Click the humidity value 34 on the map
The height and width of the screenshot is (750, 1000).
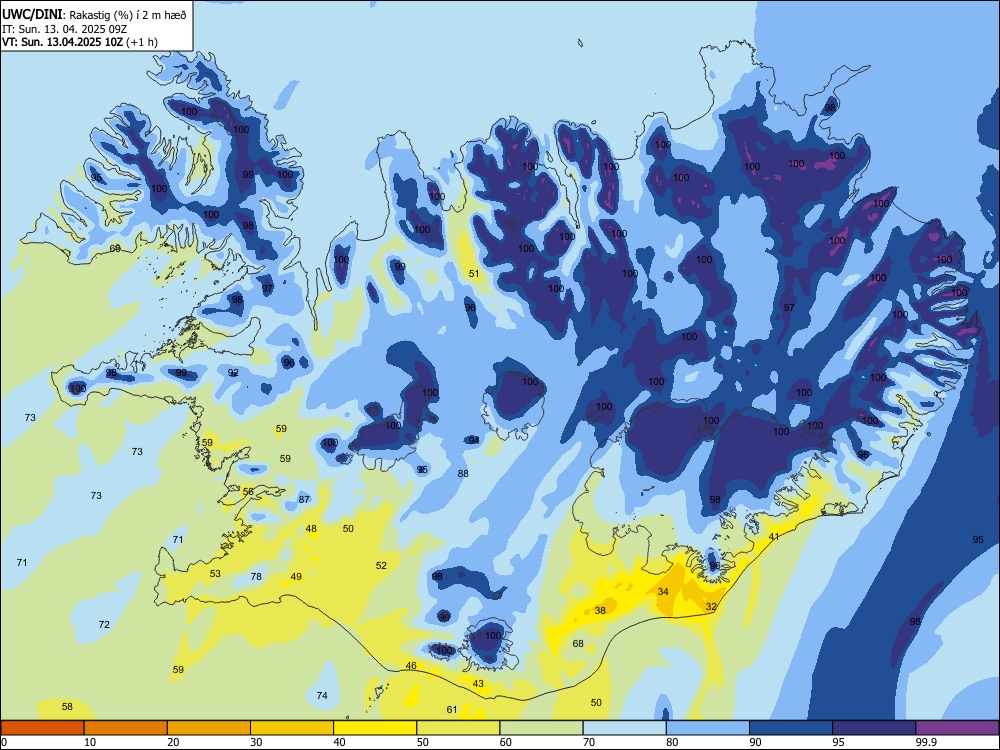tap(663, 591)
